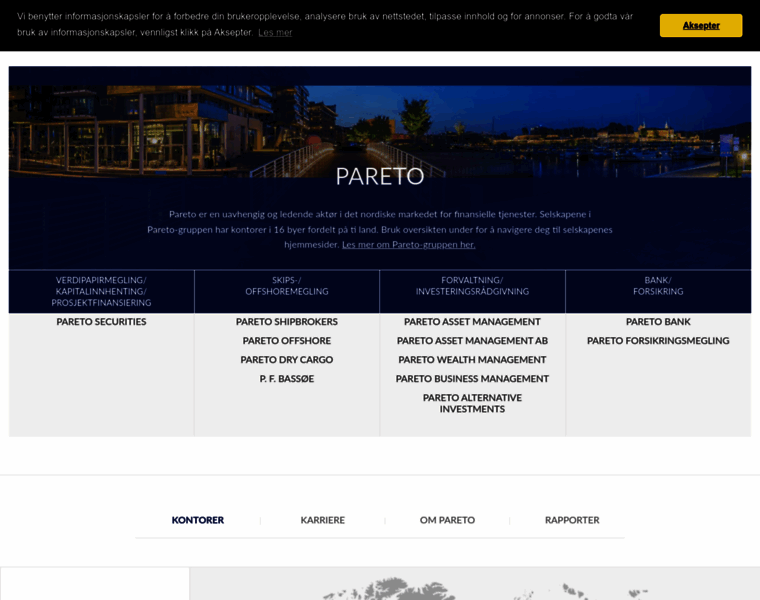Image resolution: width=760 pixels, height=600 pixels.
Task: Switch to the Rapporter tab
Action: pos(572,520)
